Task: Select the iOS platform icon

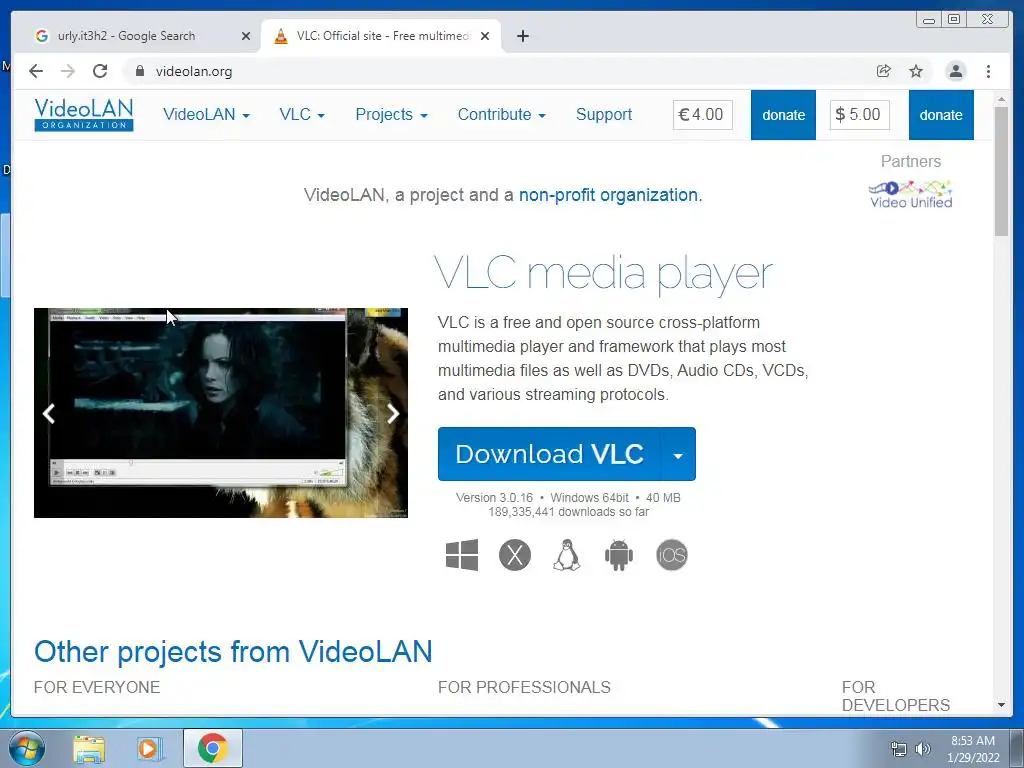Action: coord(672,555)
